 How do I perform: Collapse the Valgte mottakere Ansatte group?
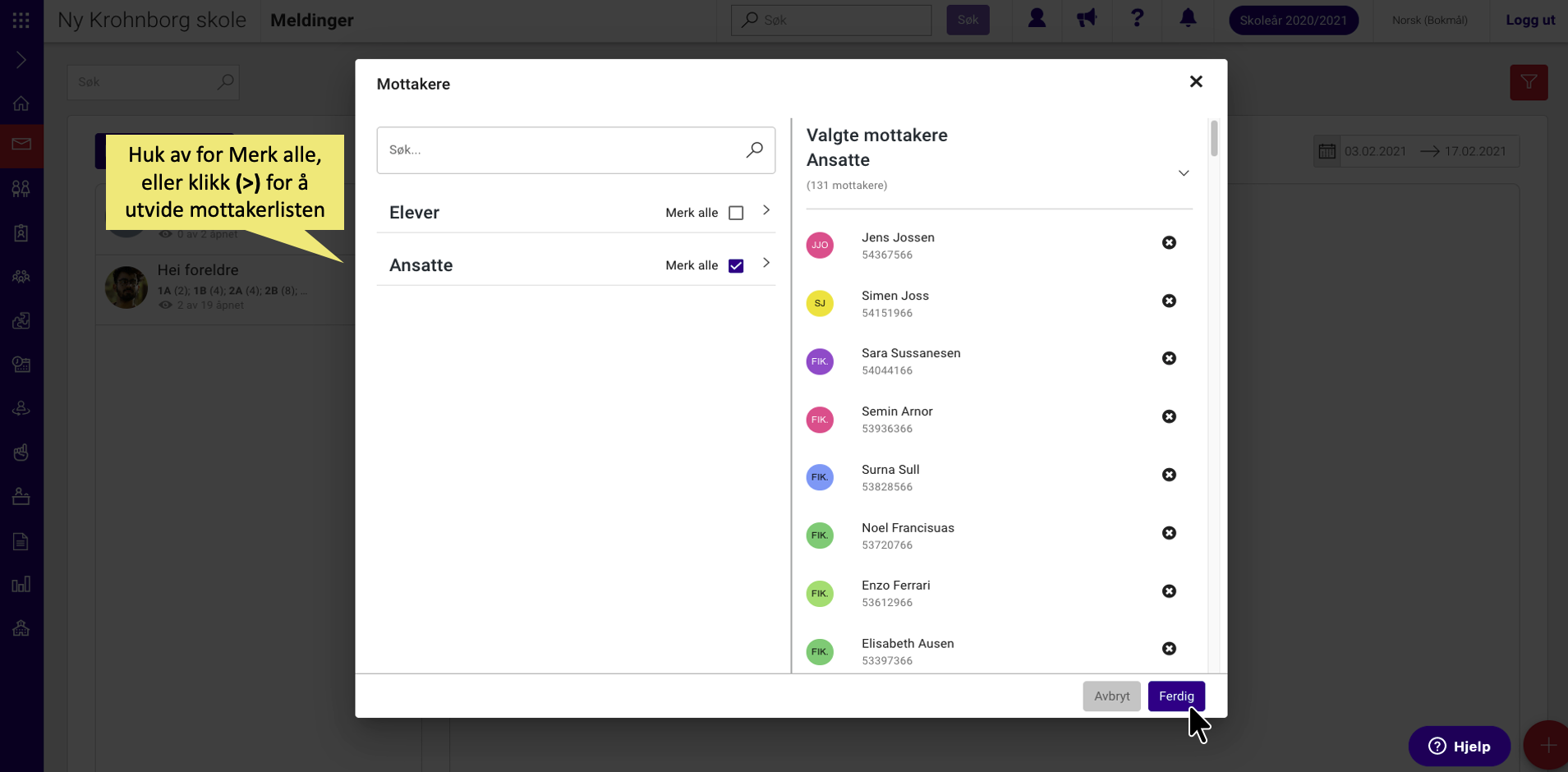[x=1184, y=173]
